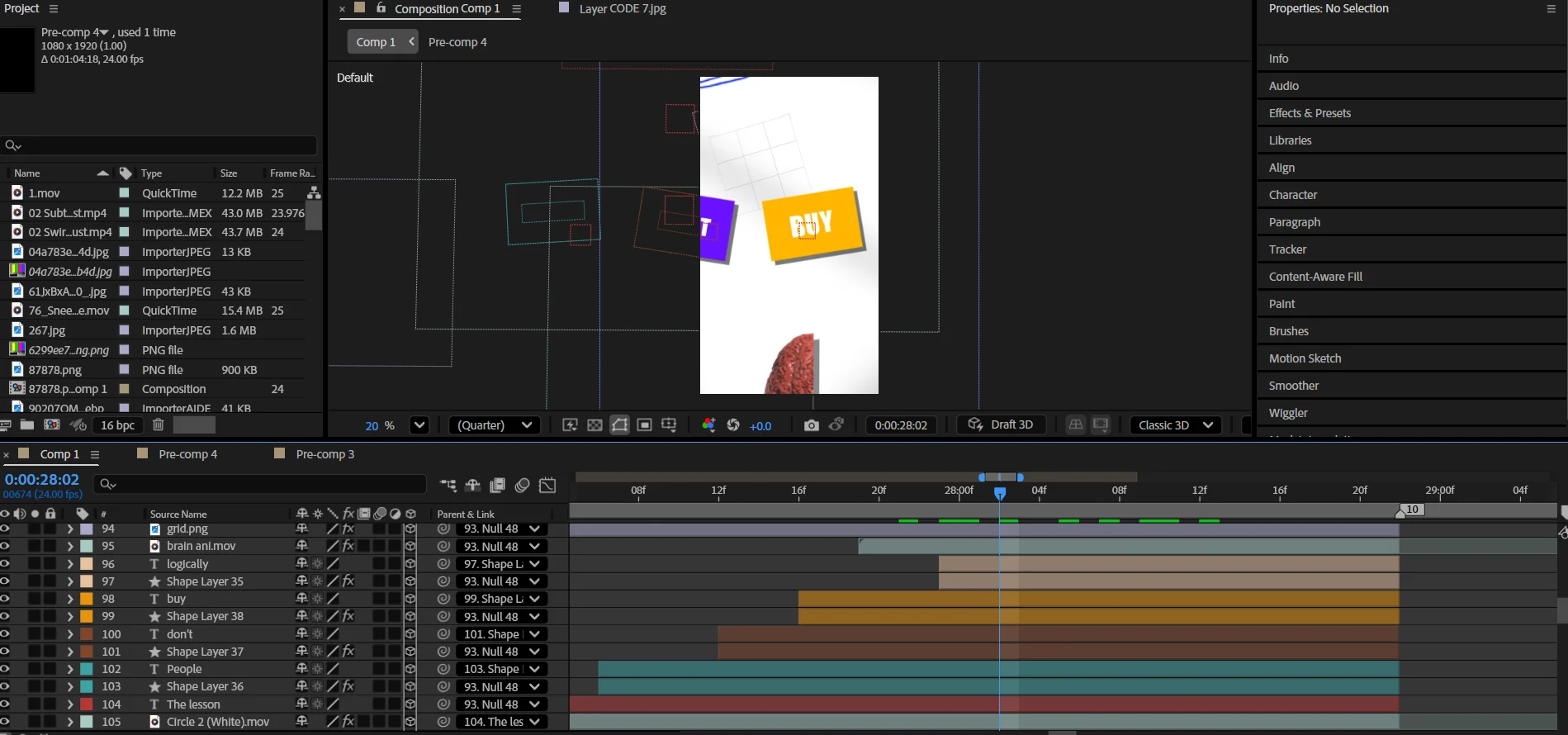
Task: Toggle visibility of the logically text layer
Action: pos(5,564)
